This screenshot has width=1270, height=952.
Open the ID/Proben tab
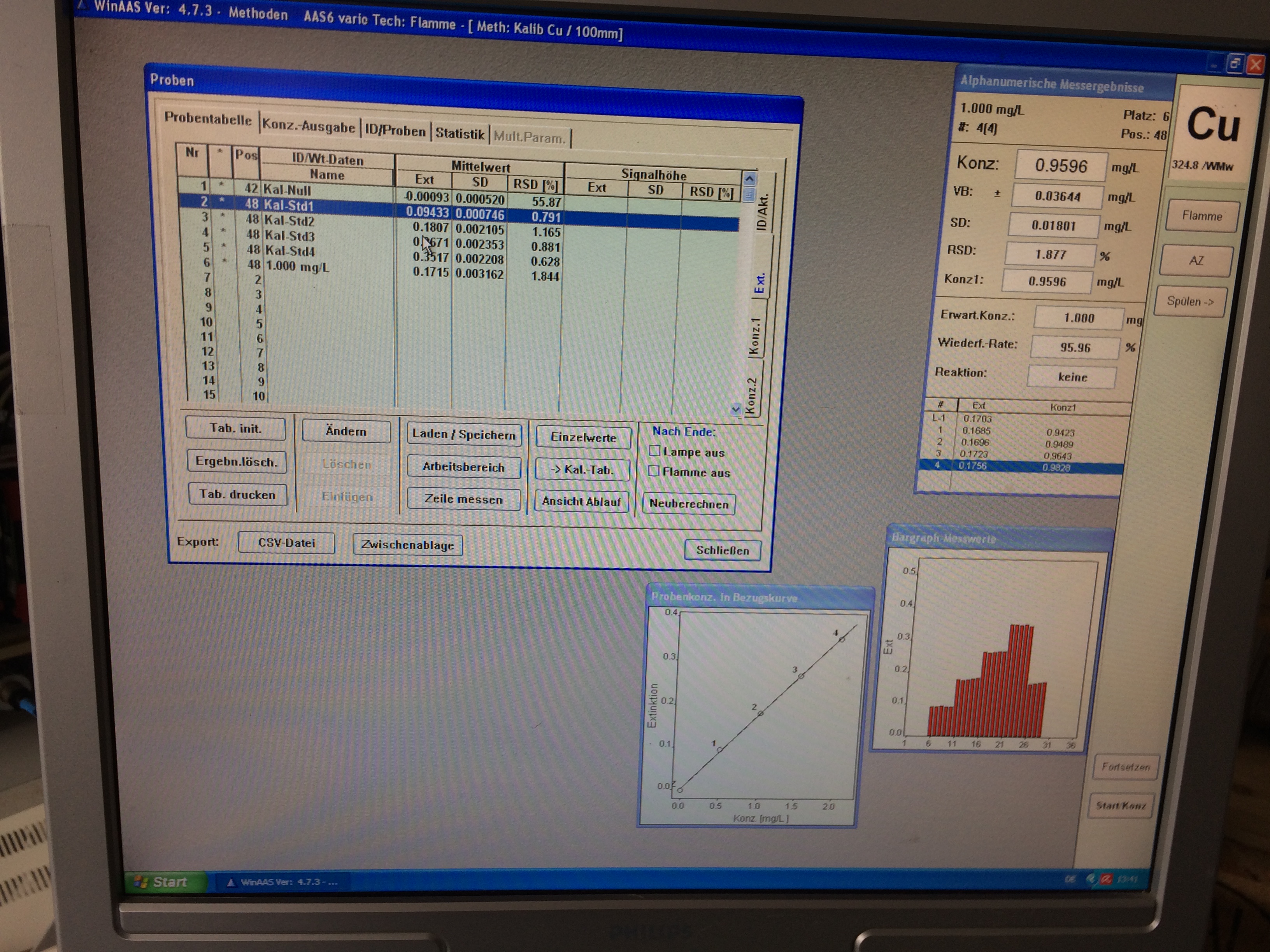[x=395, y=131]
